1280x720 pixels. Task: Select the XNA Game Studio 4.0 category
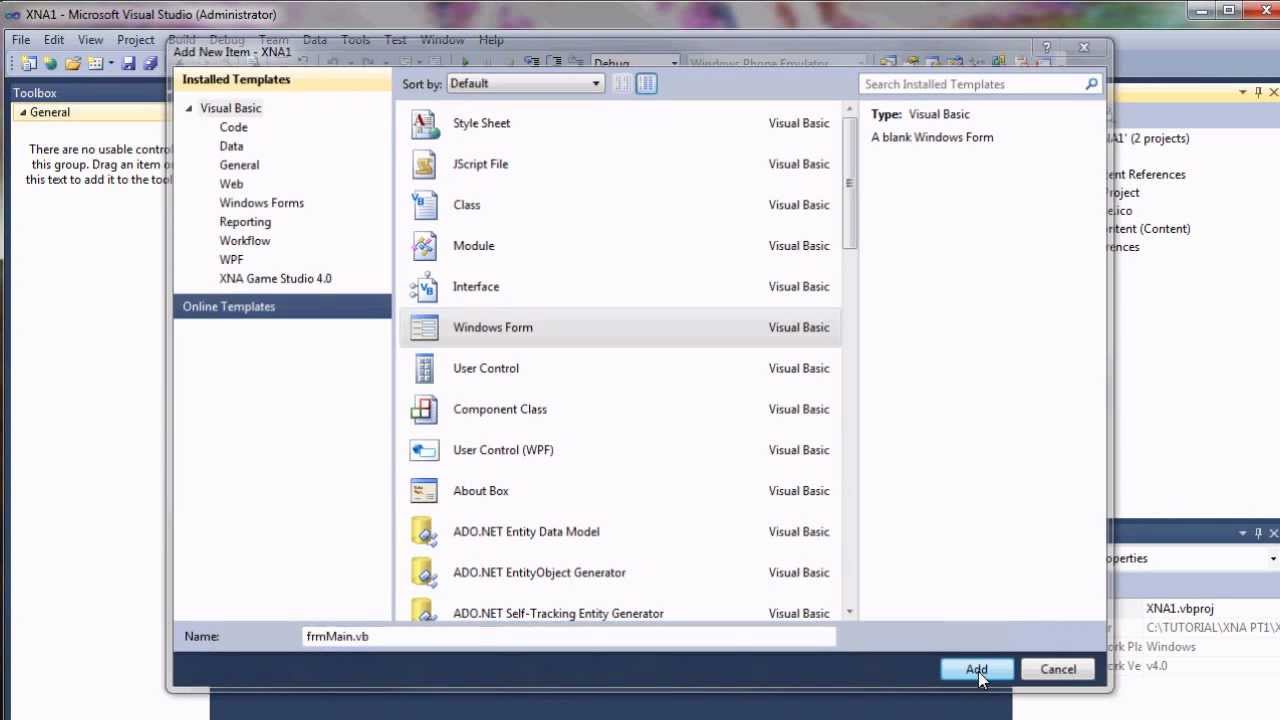(x=275, y=279)
